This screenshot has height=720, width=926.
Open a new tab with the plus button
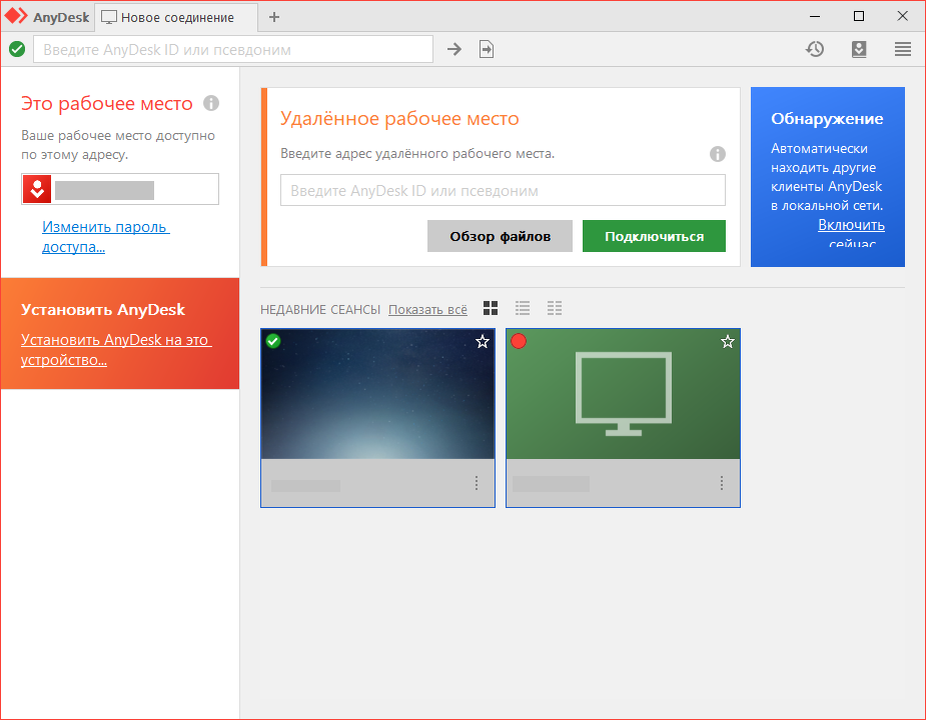pyautogui.click(x=274, y=17)
